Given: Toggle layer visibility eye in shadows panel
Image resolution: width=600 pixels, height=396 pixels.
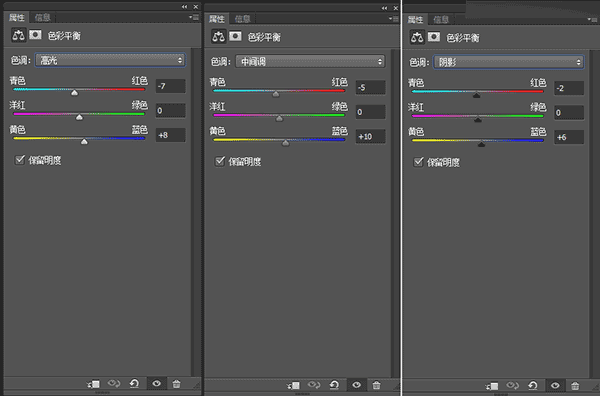Looking at the screenshot, I should pyautogui.click(x=555, y=385).
